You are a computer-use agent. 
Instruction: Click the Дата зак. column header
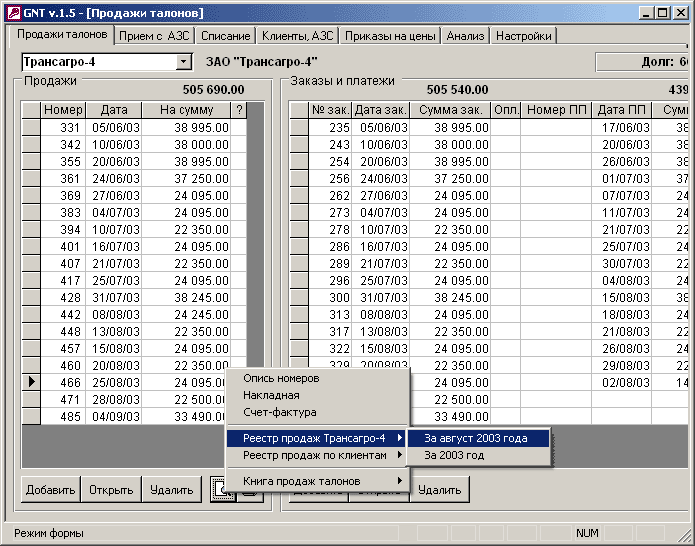[x=381, y=109]
